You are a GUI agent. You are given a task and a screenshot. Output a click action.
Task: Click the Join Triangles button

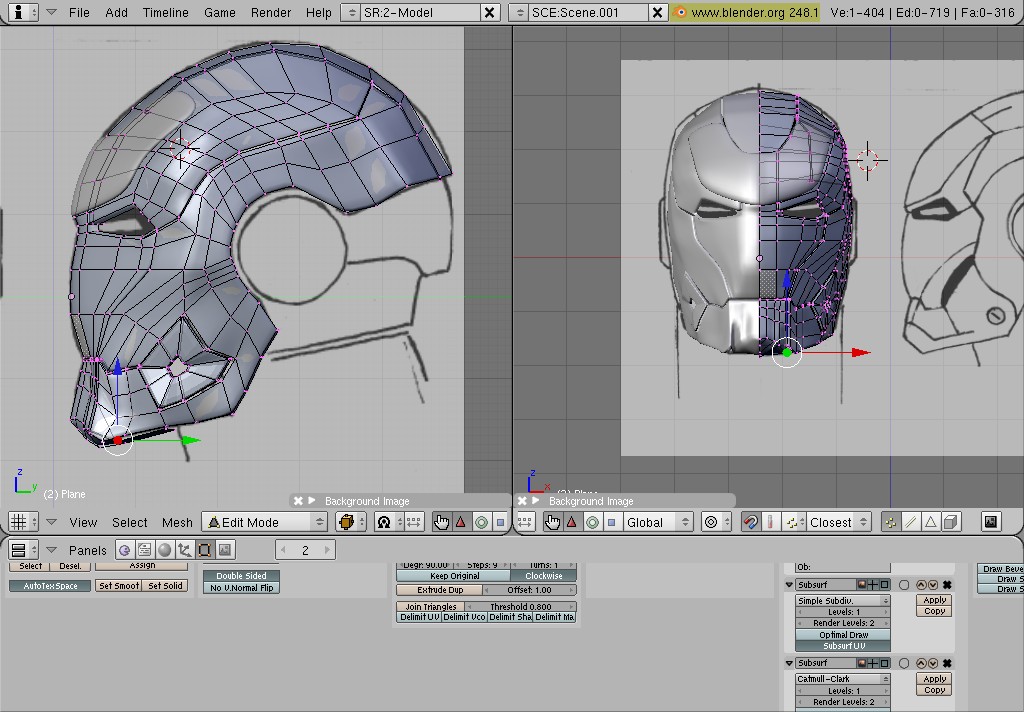tap(431, 606)
